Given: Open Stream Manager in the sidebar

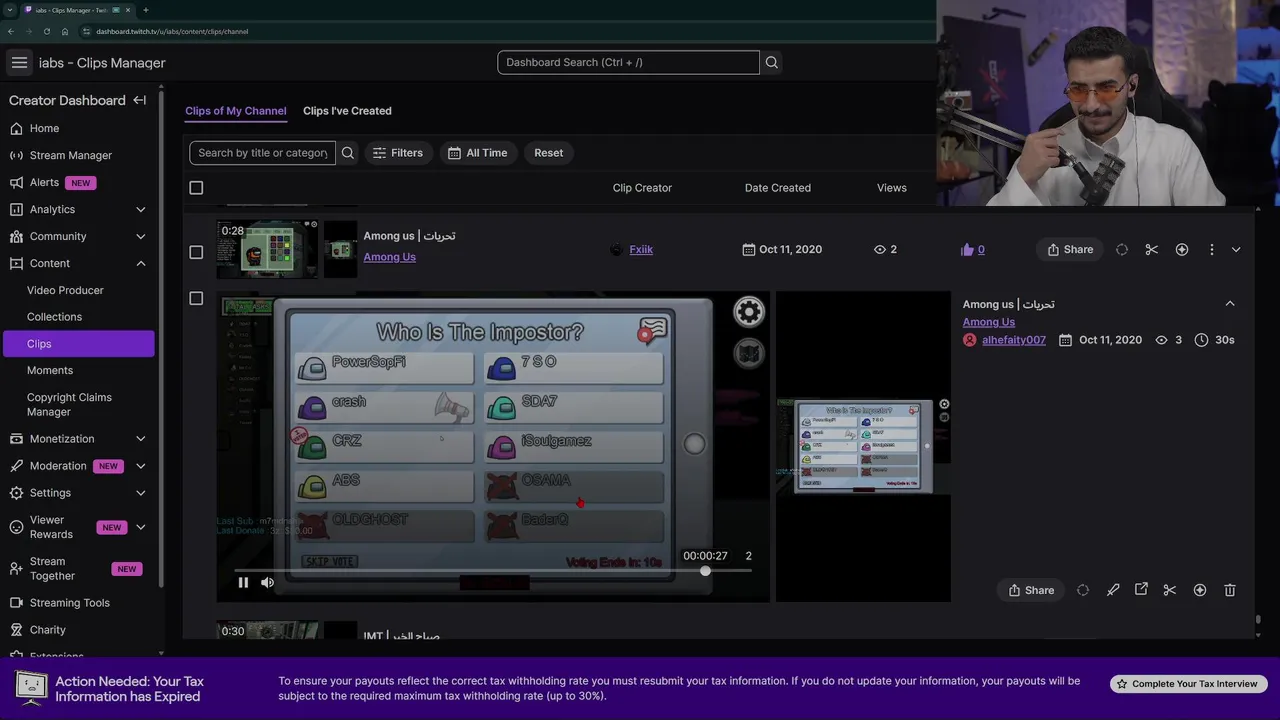Looking at the screenshot, I should tap(70, 155).
